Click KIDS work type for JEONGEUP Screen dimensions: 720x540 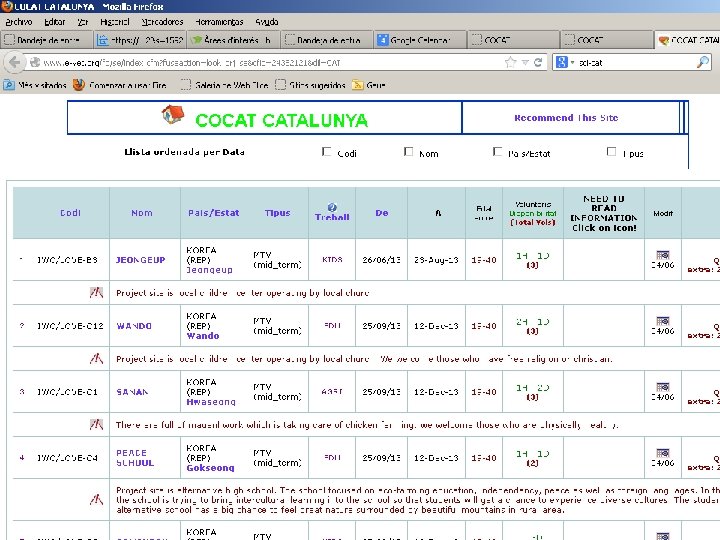pyautogui.click(x=332, y=259)
